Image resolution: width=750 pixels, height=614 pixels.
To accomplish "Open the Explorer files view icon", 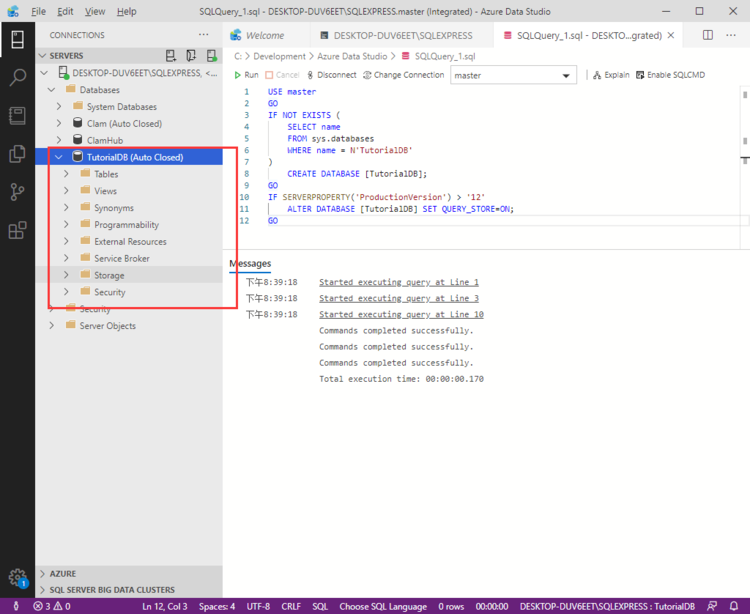I will click(x=17, y=154).
